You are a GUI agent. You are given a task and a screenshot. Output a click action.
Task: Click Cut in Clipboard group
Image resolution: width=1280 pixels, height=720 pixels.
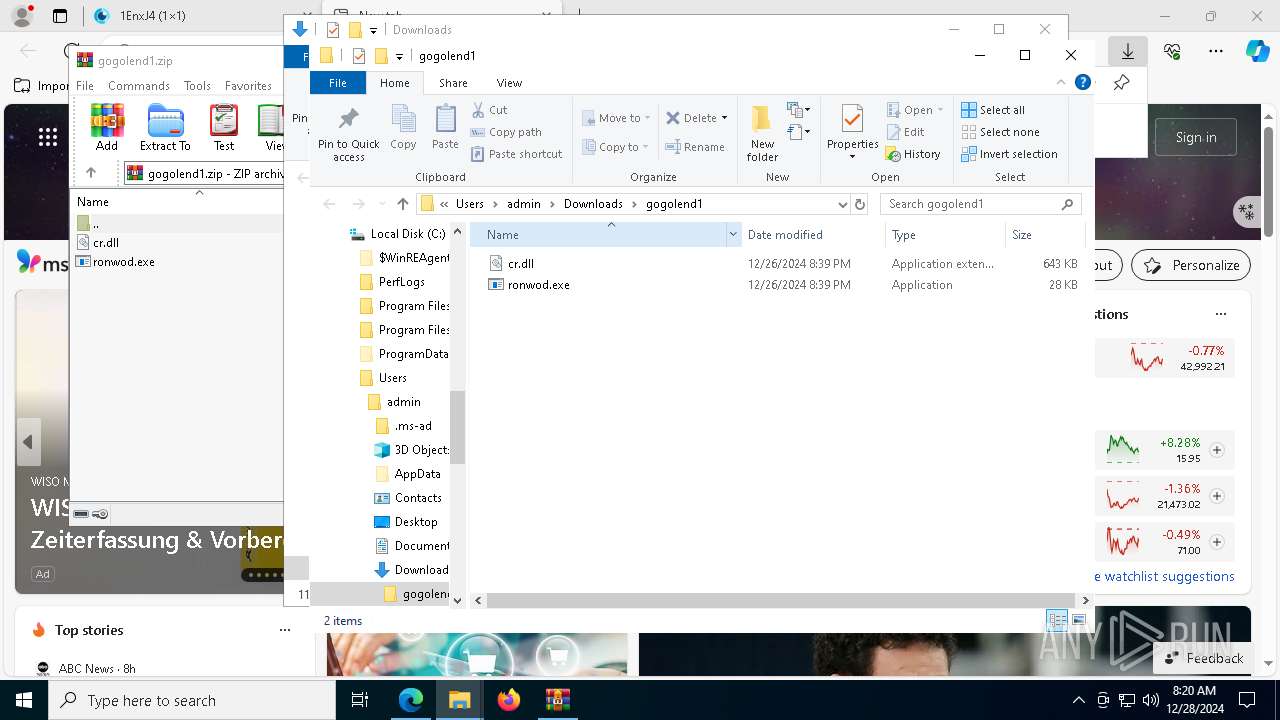point(489,110)
